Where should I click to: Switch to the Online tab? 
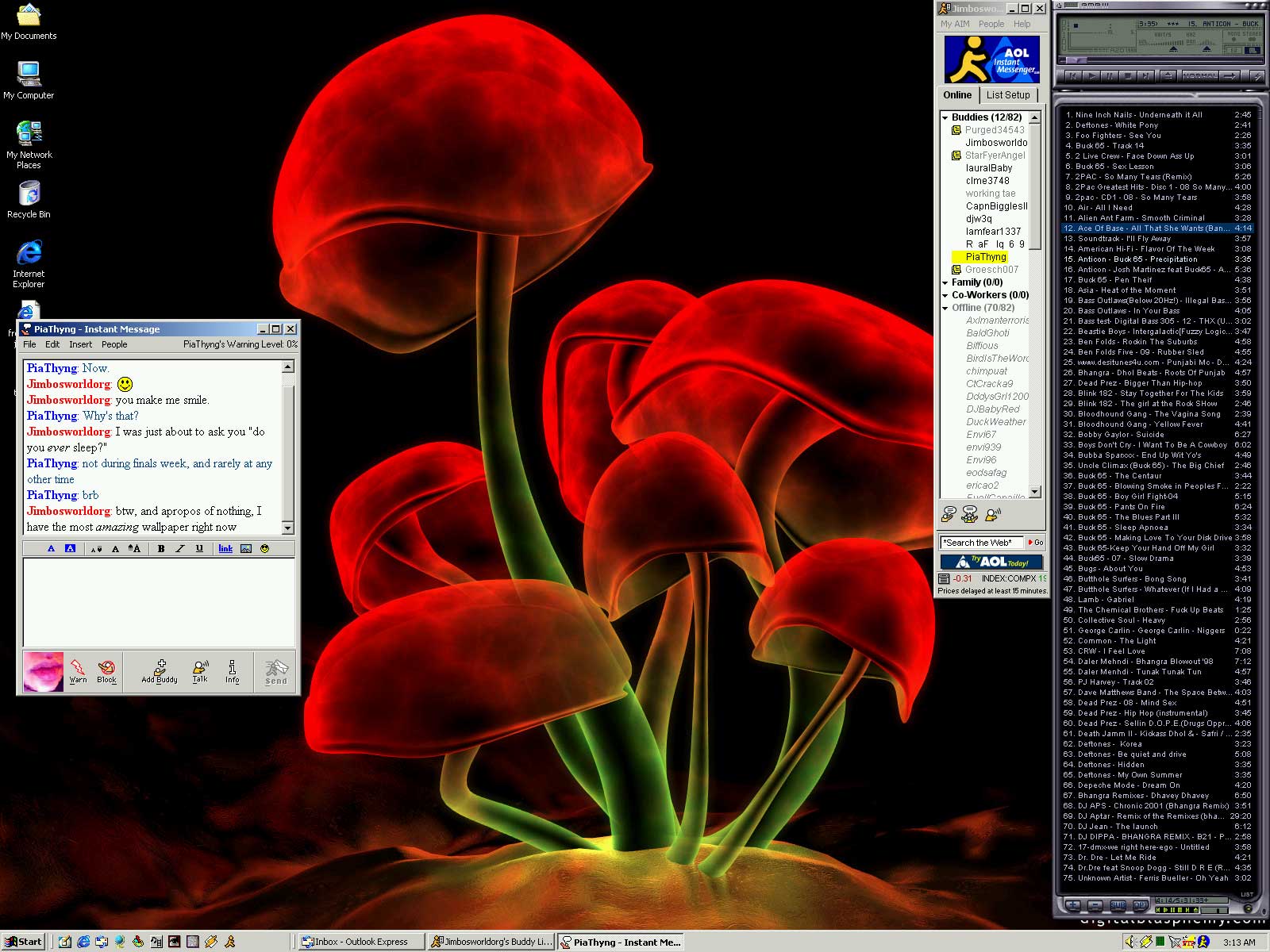tap(957, 94)
